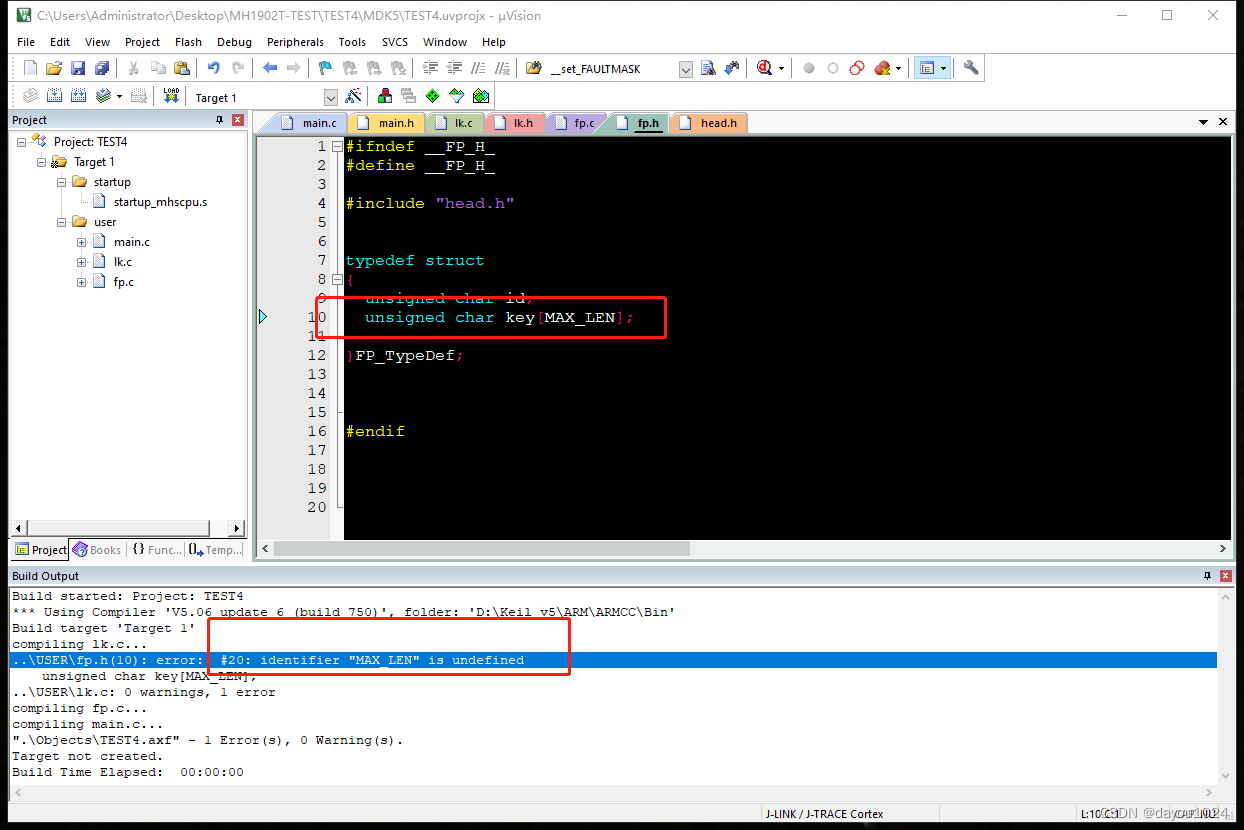Navigate backward with the blue left arrow
1244x830 pixels.
270,68
